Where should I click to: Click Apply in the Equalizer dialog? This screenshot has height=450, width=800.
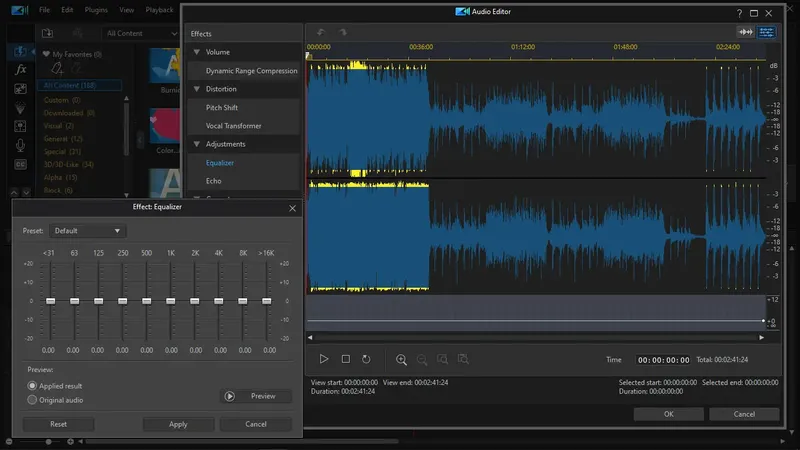pos(178,424)
